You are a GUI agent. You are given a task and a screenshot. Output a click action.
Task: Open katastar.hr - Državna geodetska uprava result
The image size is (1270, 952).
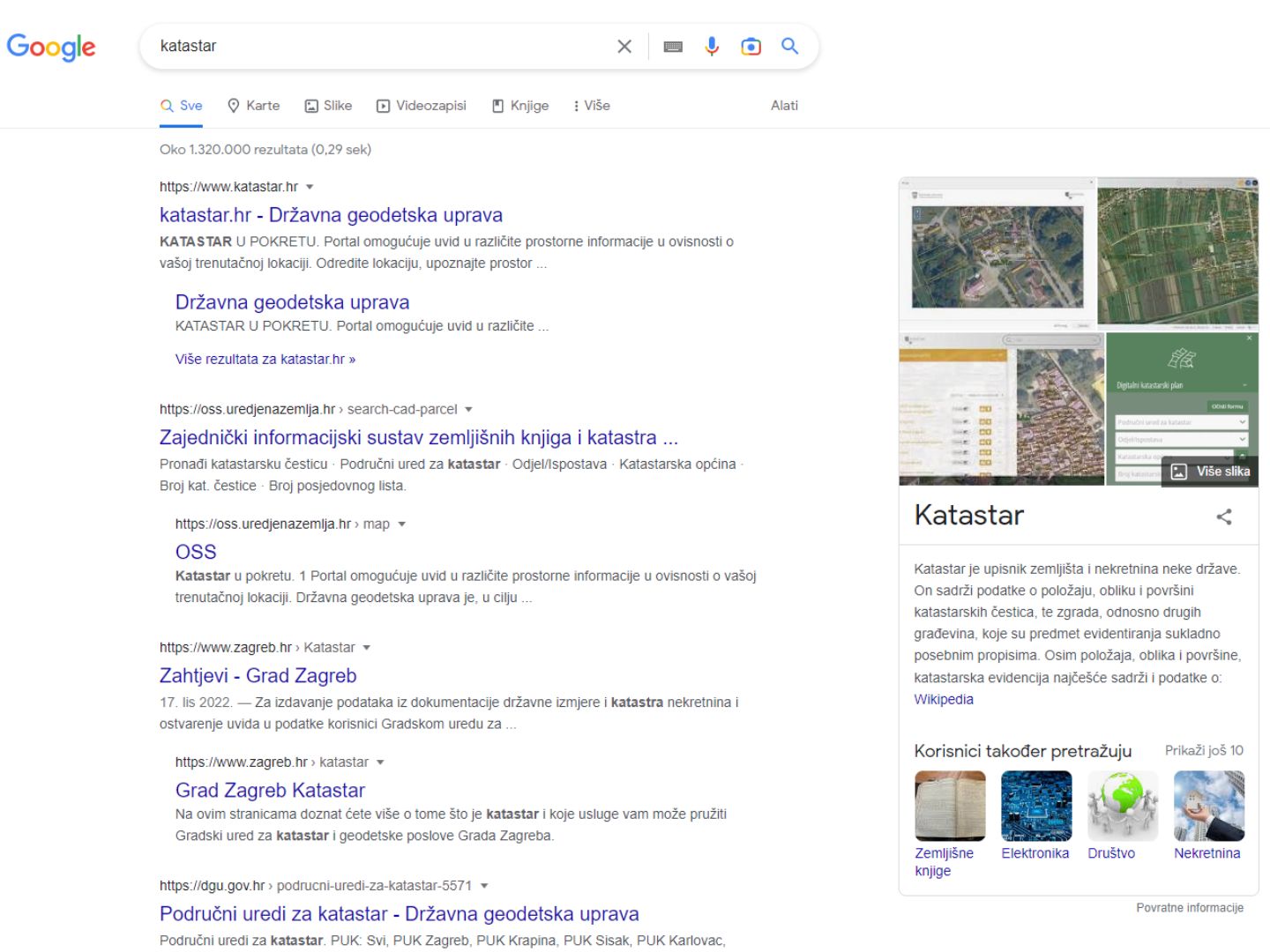(x=331, y=215)
